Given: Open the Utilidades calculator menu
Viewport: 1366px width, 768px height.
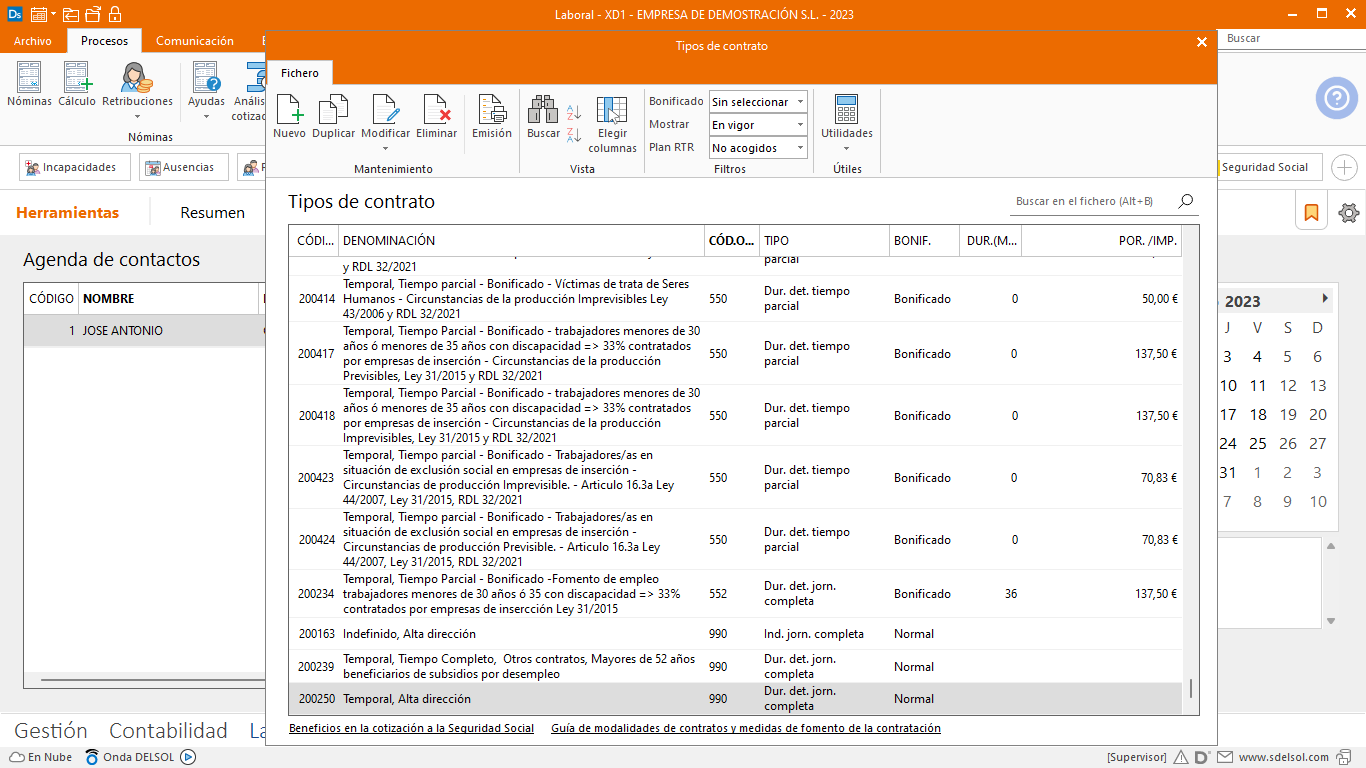Looking at the screenshot, I should pos(846,122).
